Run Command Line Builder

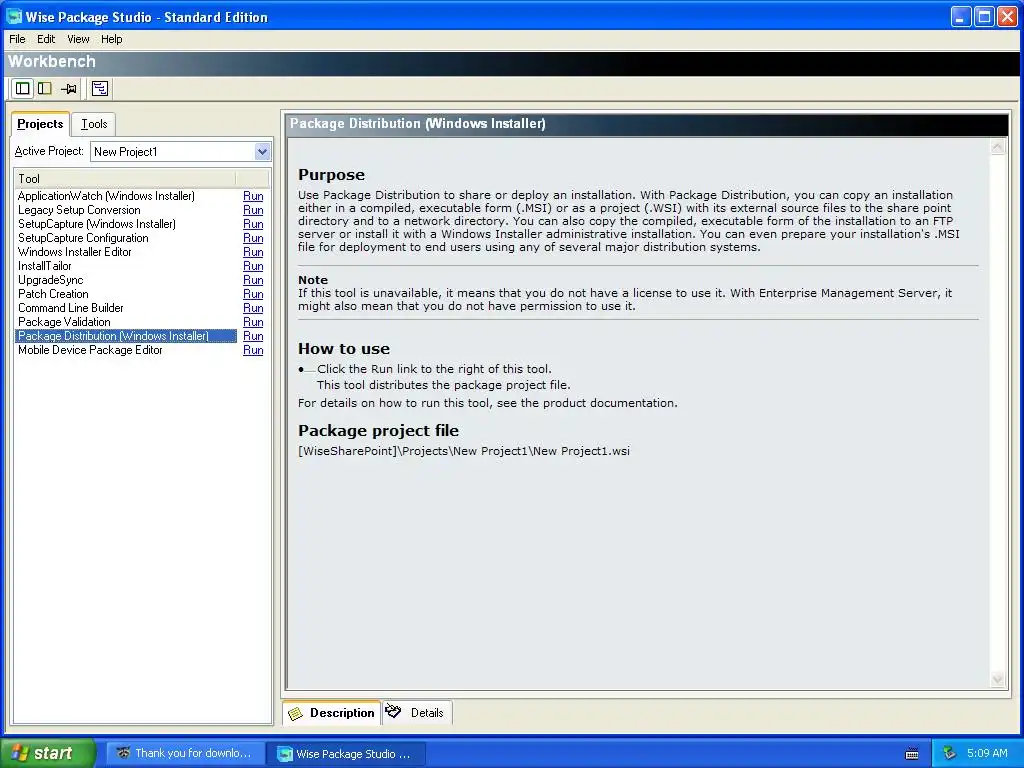tap(253, 308)
